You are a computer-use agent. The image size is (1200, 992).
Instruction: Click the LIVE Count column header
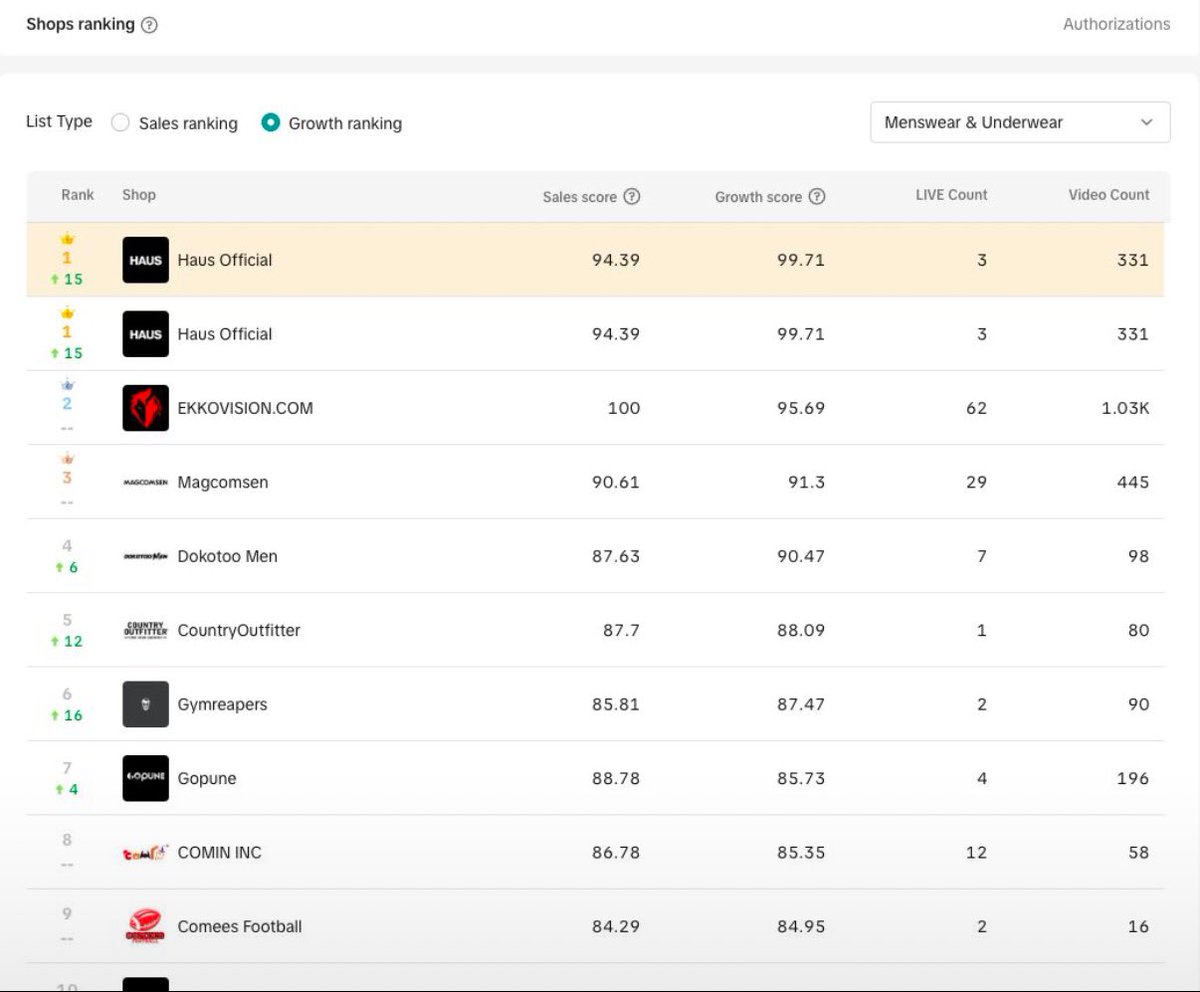point(951,195)
